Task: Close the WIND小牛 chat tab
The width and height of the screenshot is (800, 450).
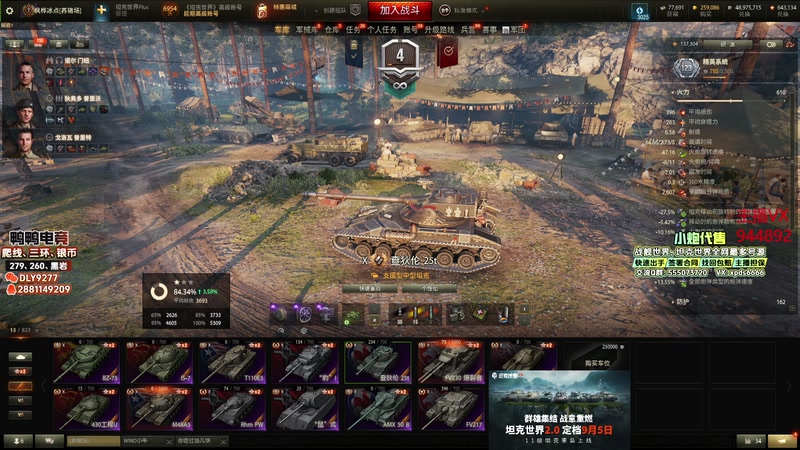Action: click(169, 441)
